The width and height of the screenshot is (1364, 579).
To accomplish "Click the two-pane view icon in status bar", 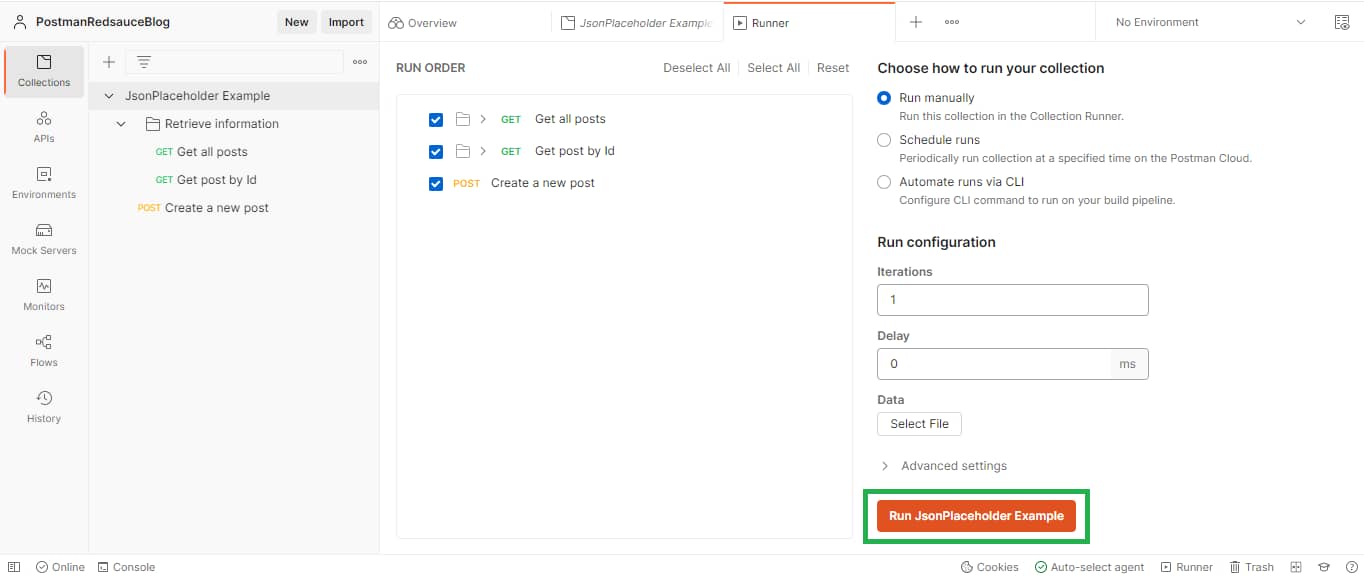I will [x=1296, y=567].
